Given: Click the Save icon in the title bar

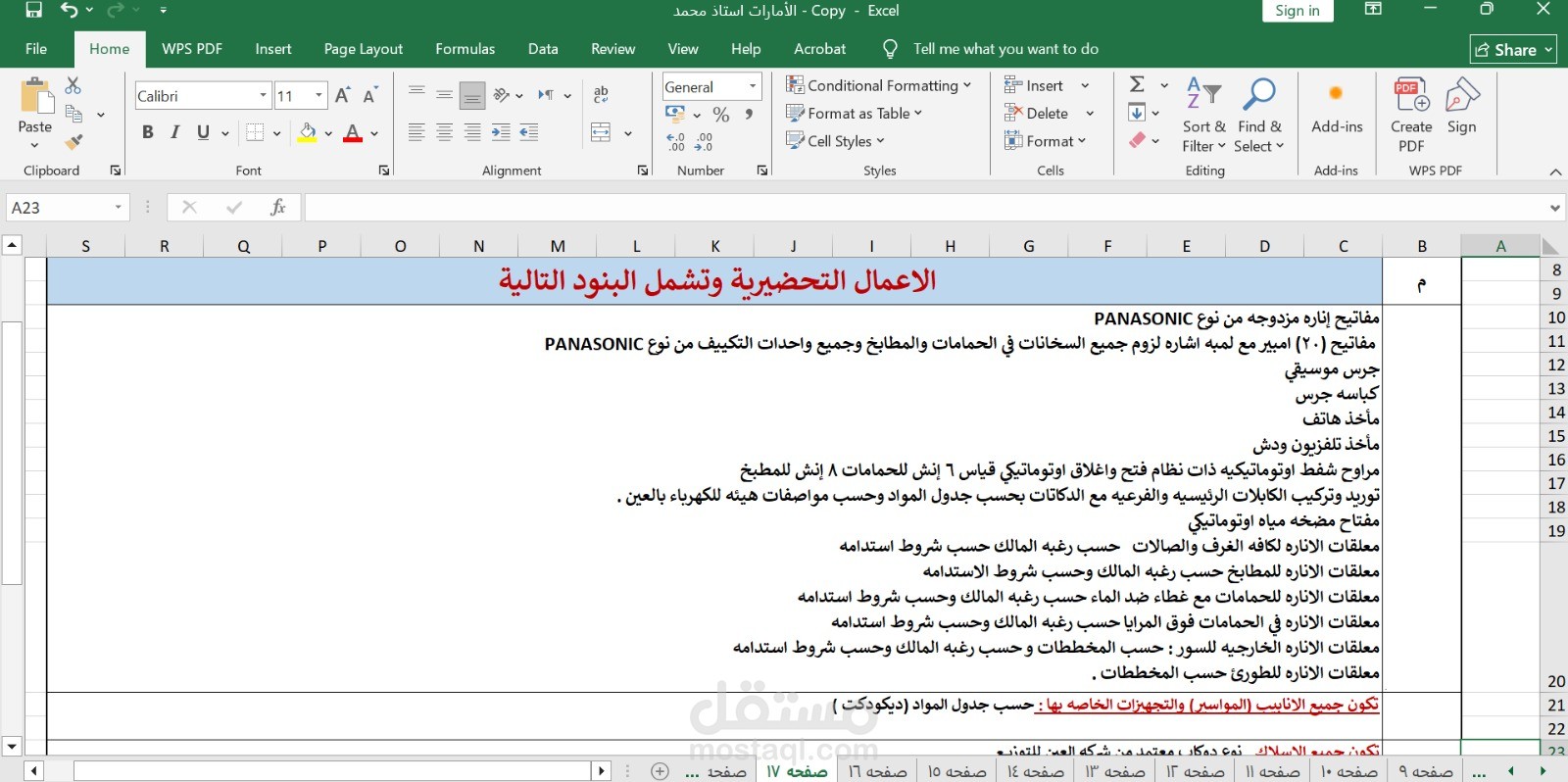Looking at the screenshot, I should pyautogui.click(x=34, y=10).
